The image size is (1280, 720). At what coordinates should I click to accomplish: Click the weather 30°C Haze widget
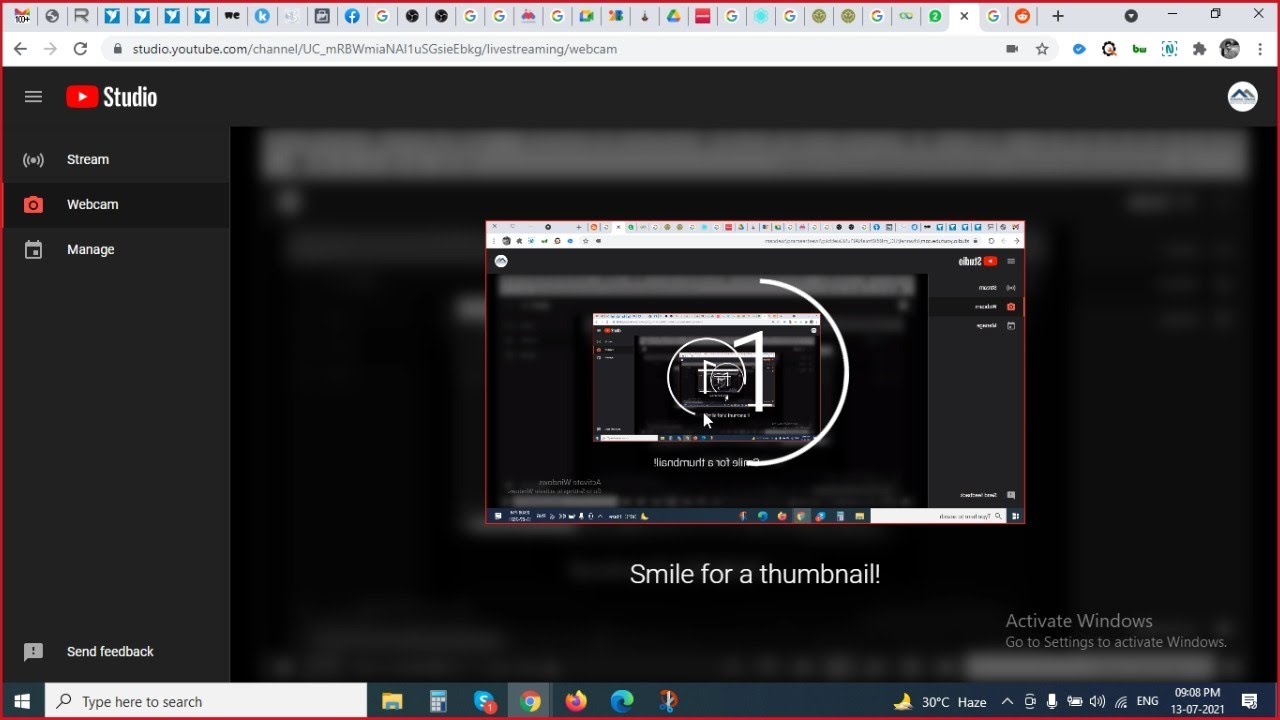tap(940, 702)
